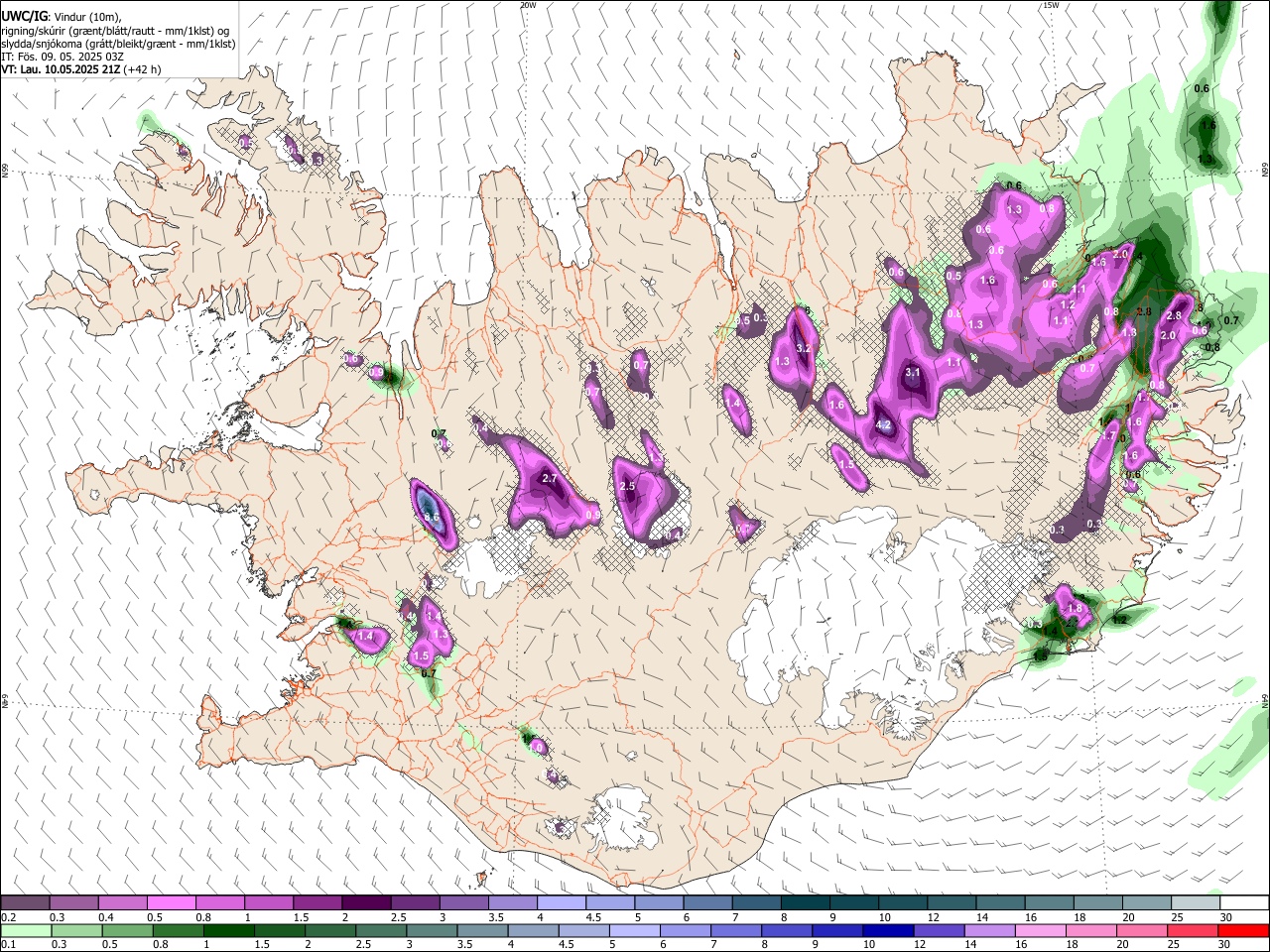This screenshot has width=1270, height=952.
Task: Click the '2.7' snowfall value on the map
Action: click(551, 479)
